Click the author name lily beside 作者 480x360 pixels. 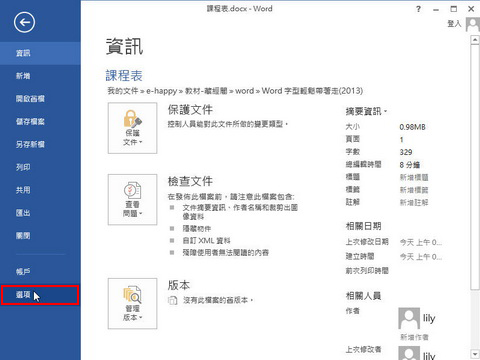(429, 318)
